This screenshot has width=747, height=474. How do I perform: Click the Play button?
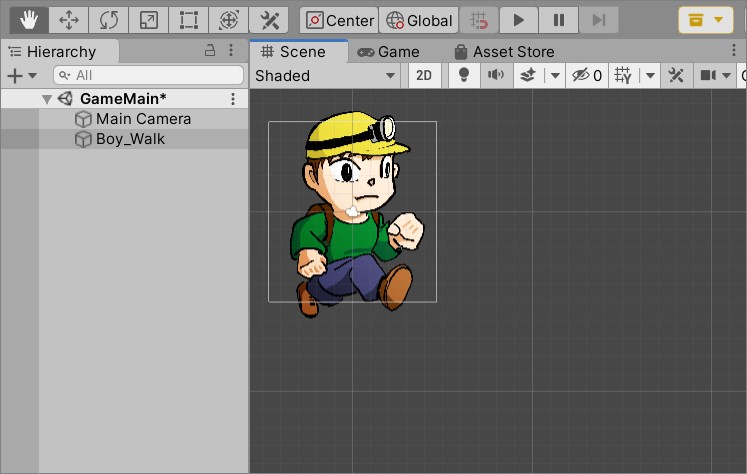[x=518, y=20]
